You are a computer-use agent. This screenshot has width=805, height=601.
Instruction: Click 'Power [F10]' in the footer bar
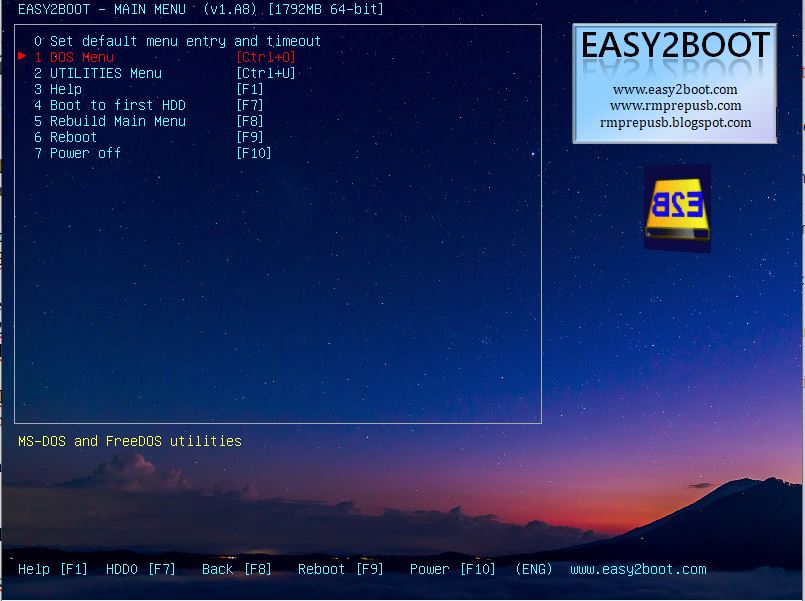[x=452, y=569]
